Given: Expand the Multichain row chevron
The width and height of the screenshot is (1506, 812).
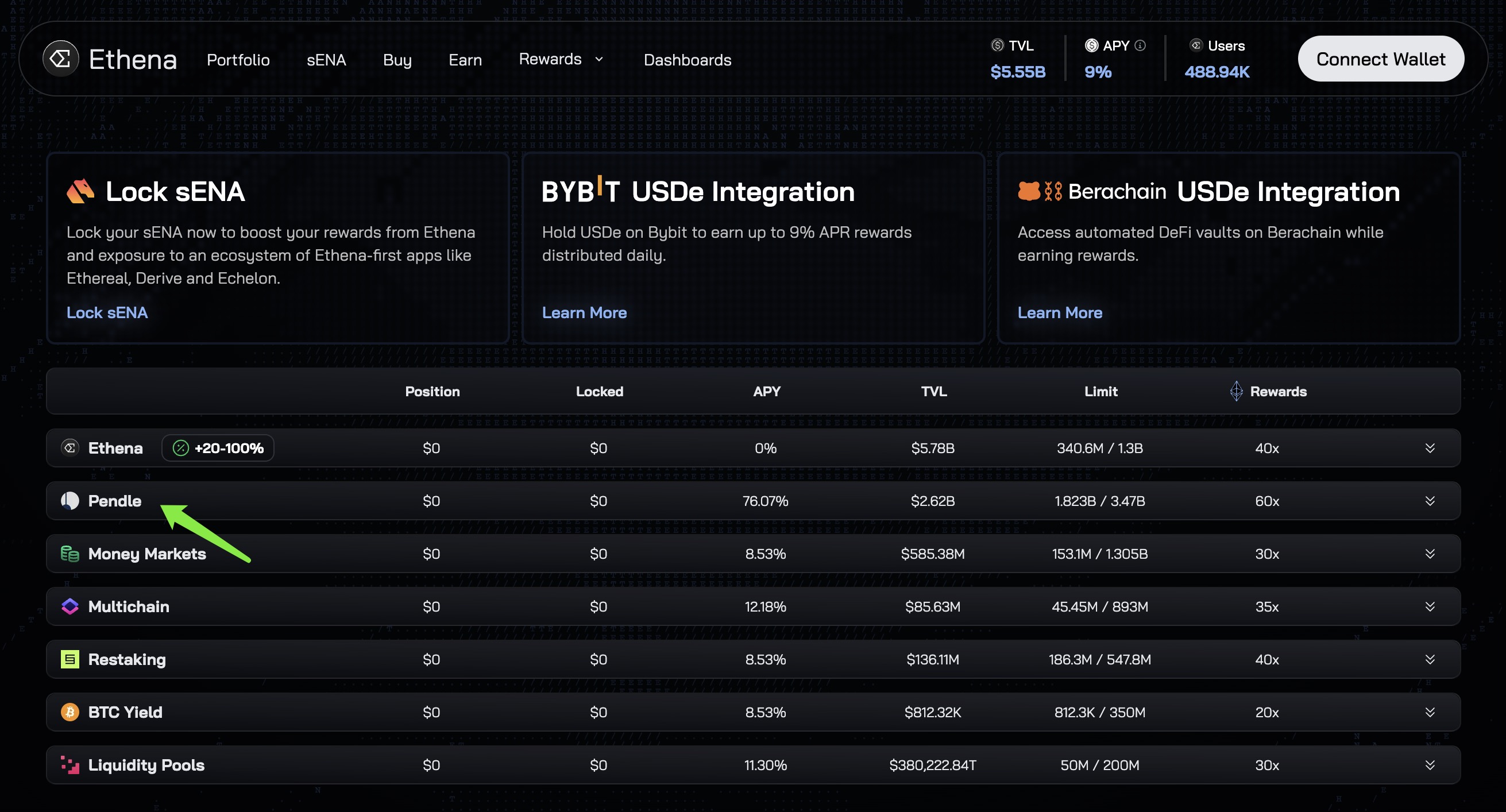Looking at the screenshot, I should pos(1430,606).
